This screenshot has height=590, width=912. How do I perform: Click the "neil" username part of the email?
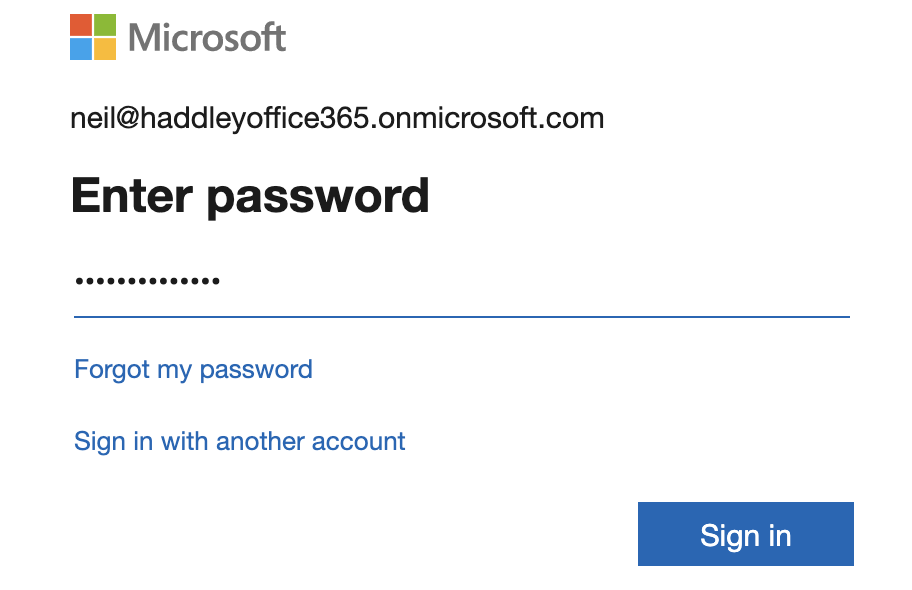tap(90, 119)
